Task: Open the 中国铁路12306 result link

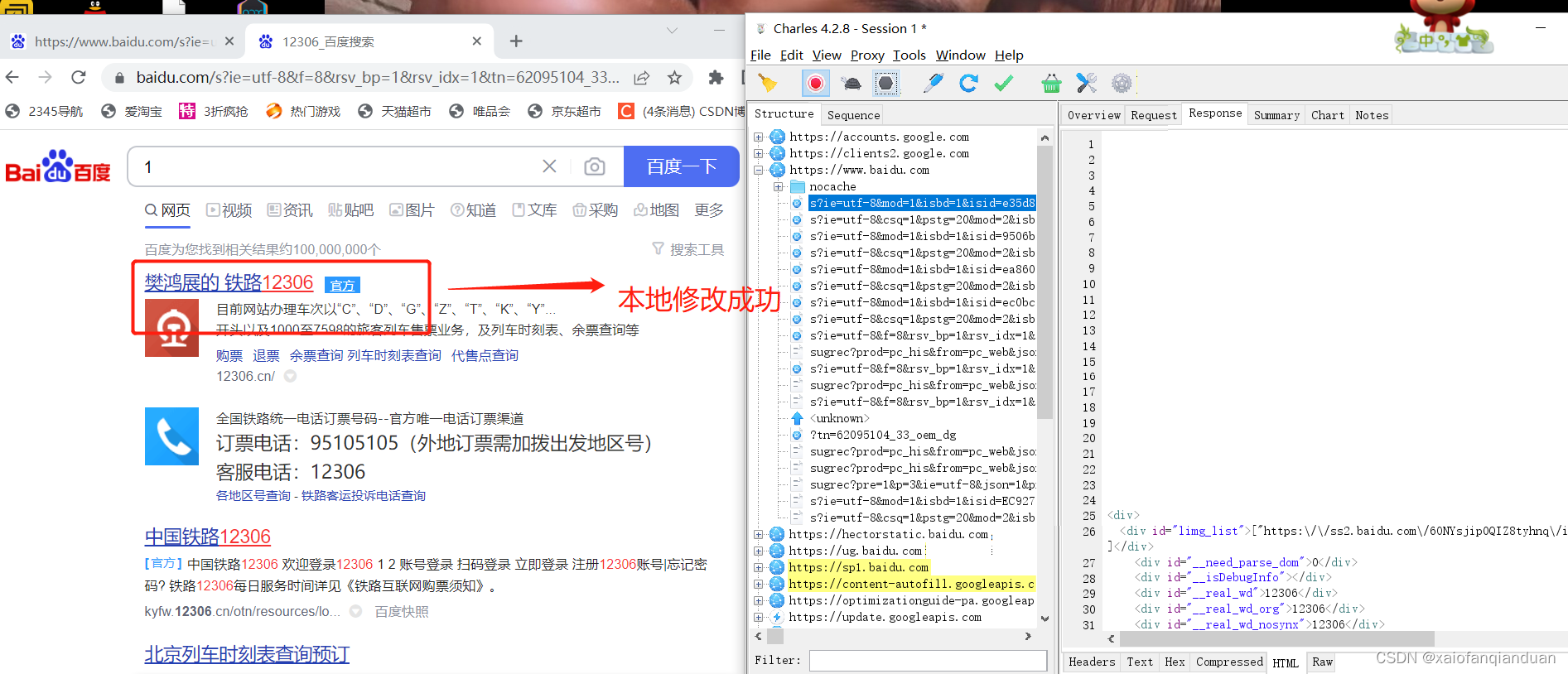Action: 207,537
